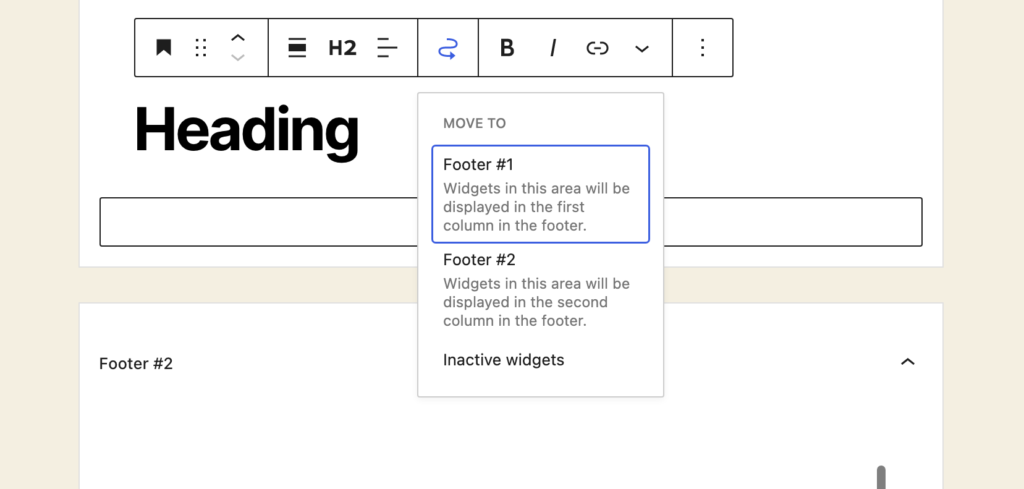Move the widget to Inactive widgets

tap(503, 360)
